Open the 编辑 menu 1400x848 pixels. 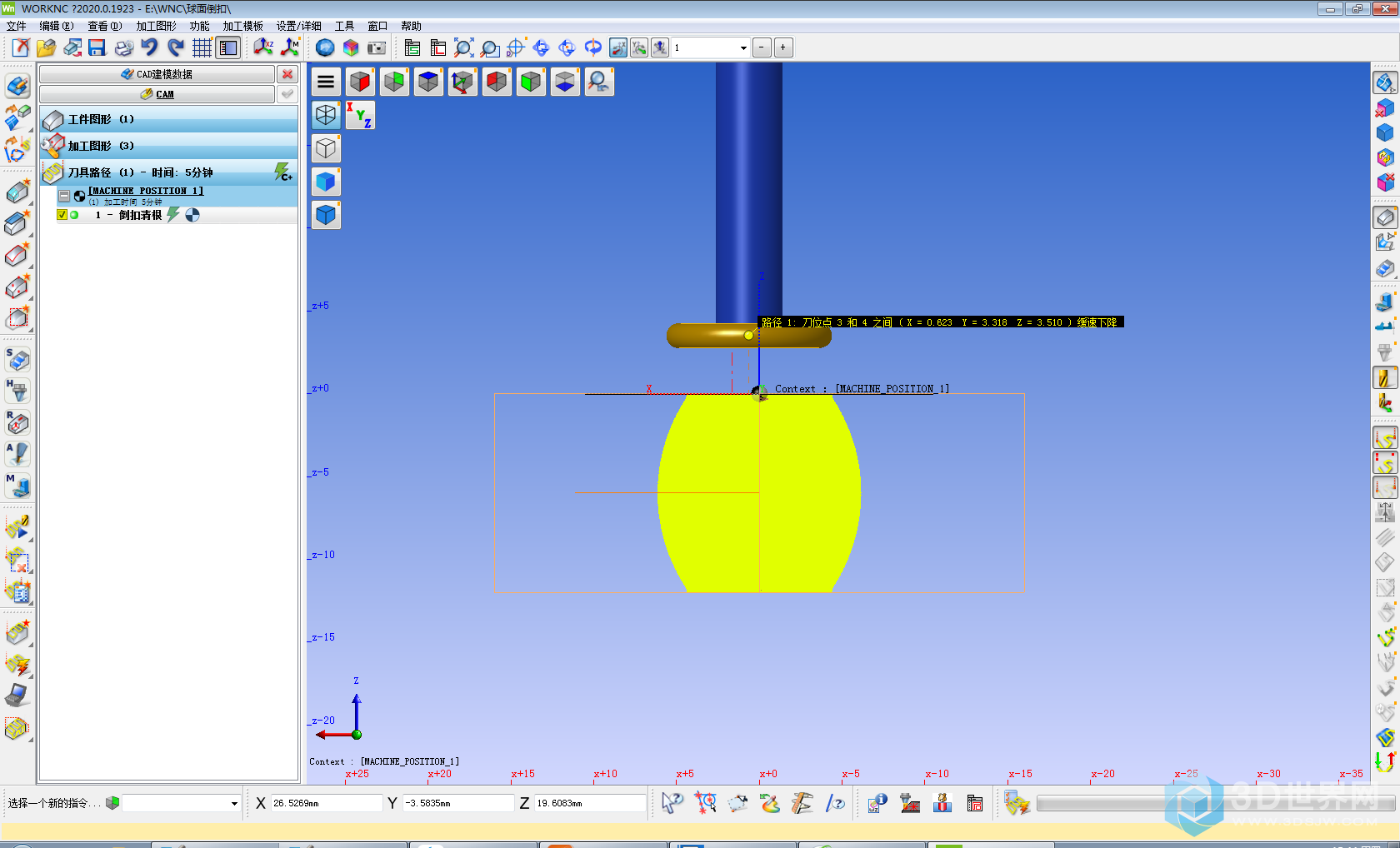pos(57,26)
